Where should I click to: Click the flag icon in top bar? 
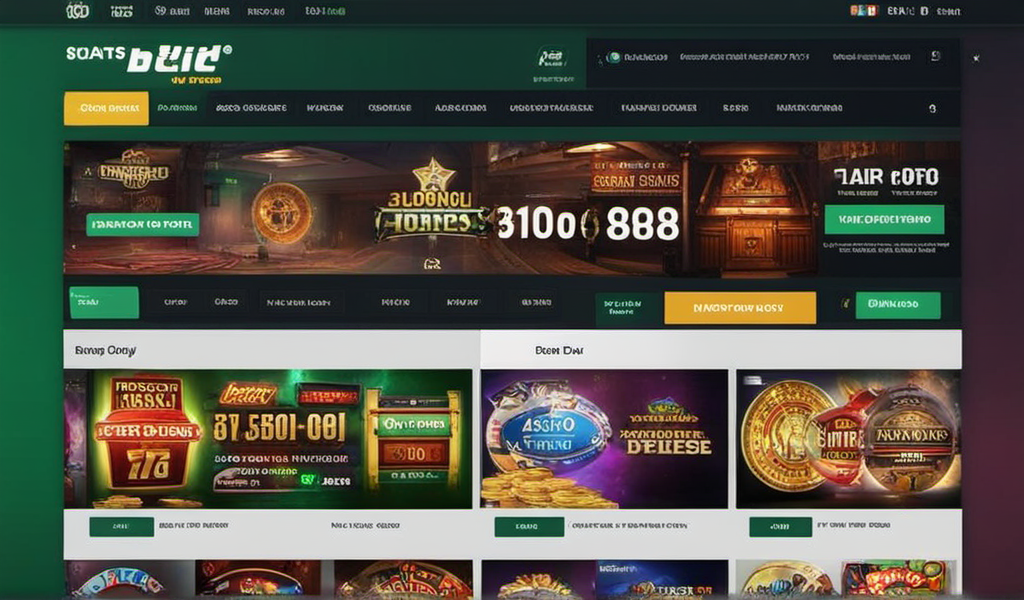click(863, 11)
